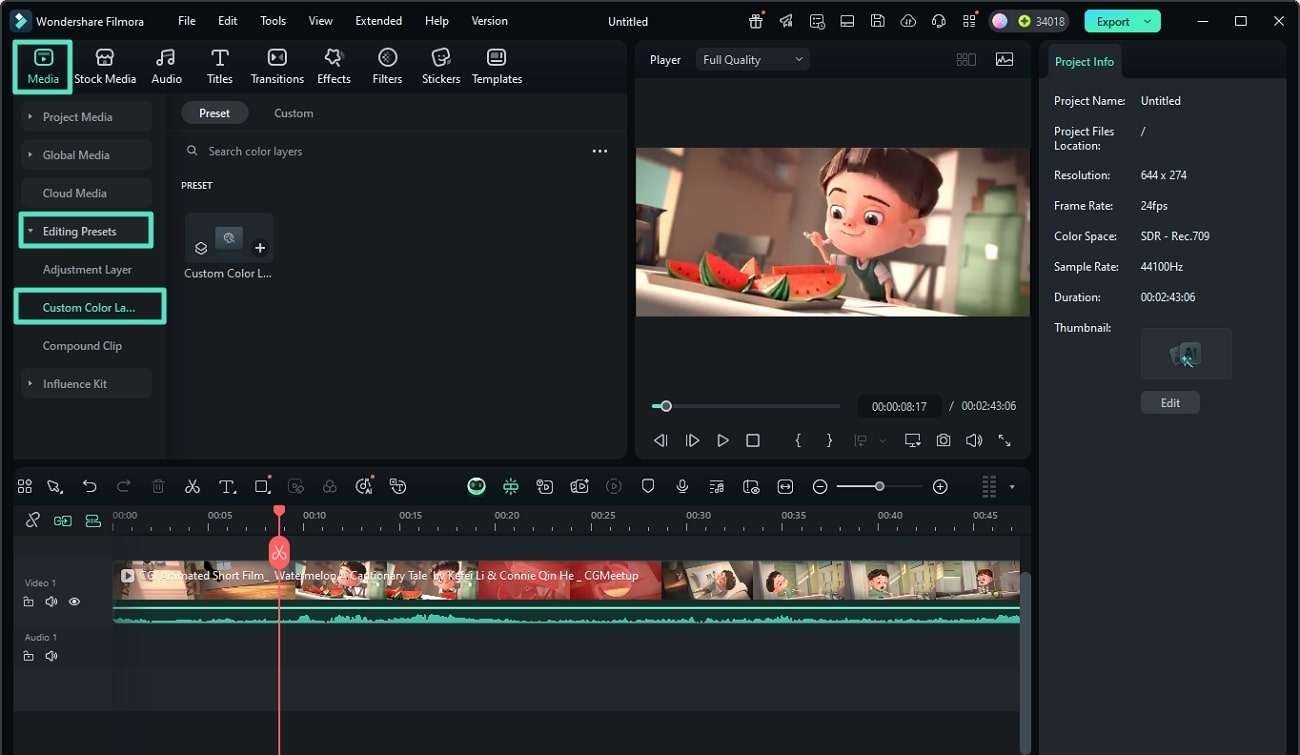
Task: Click the paper plane share icon
Action: tap(787, 21)
